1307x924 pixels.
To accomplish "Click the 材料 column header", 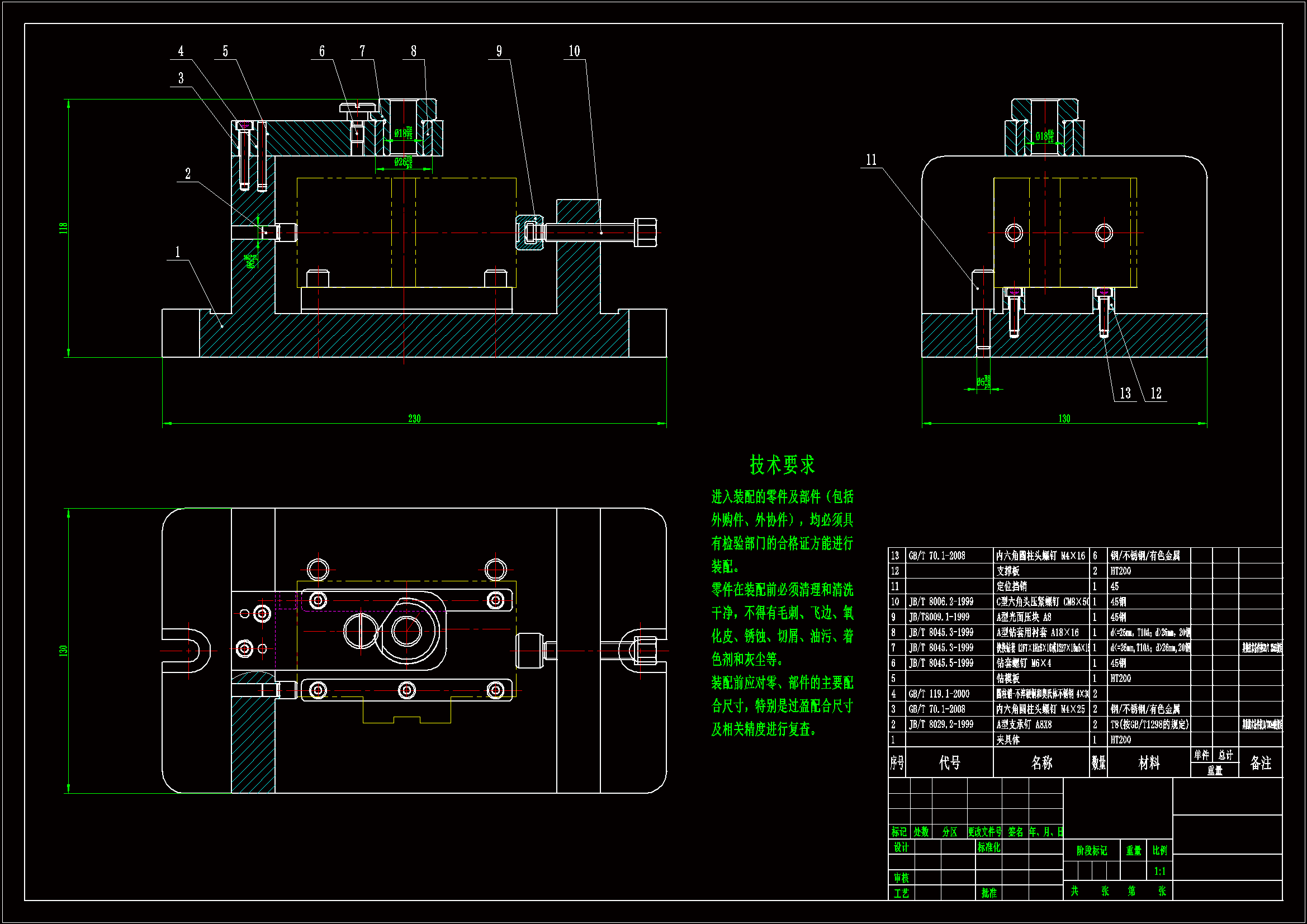I will point(1148,763).
